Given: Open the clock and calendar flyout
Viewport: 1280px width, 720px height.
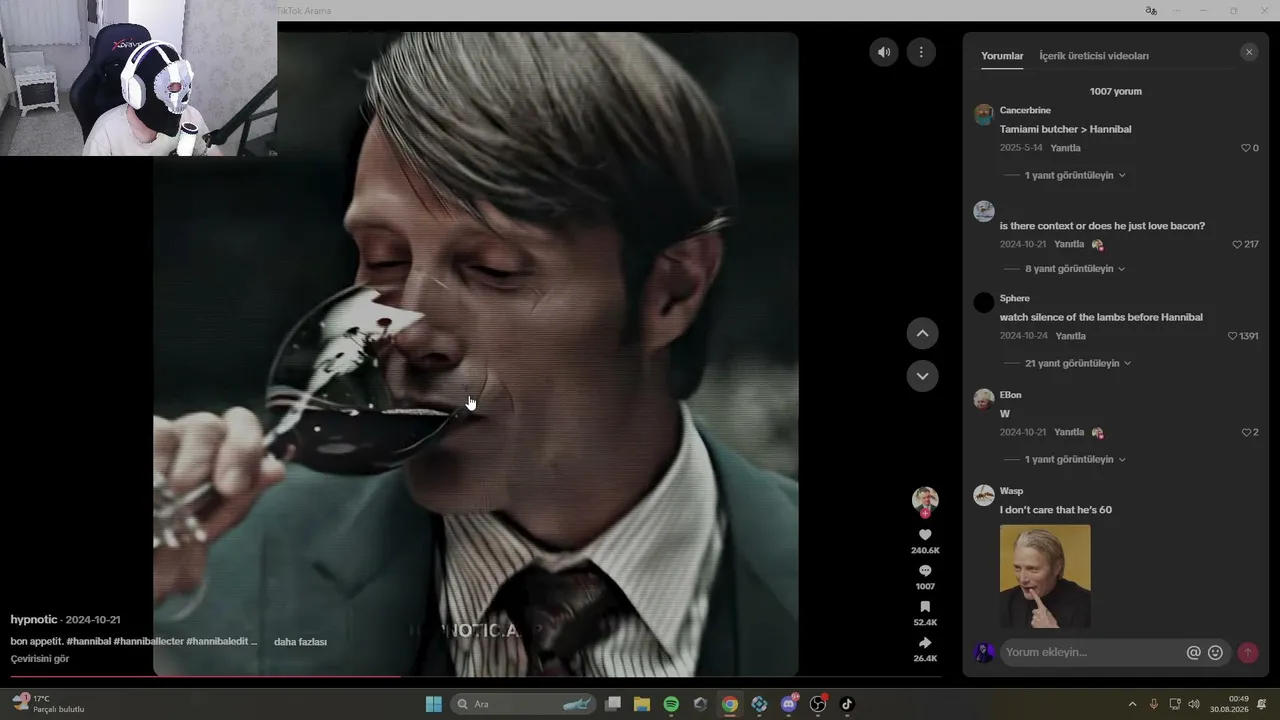Looking at the screenshot, I should tap(1229, 704).
